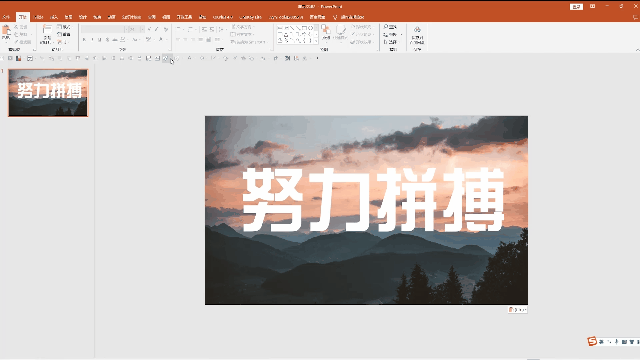Image resolution: width=640 pixels, height=360 pixels.
Task: Open the Section menu
Action: (x=63, y=42)
